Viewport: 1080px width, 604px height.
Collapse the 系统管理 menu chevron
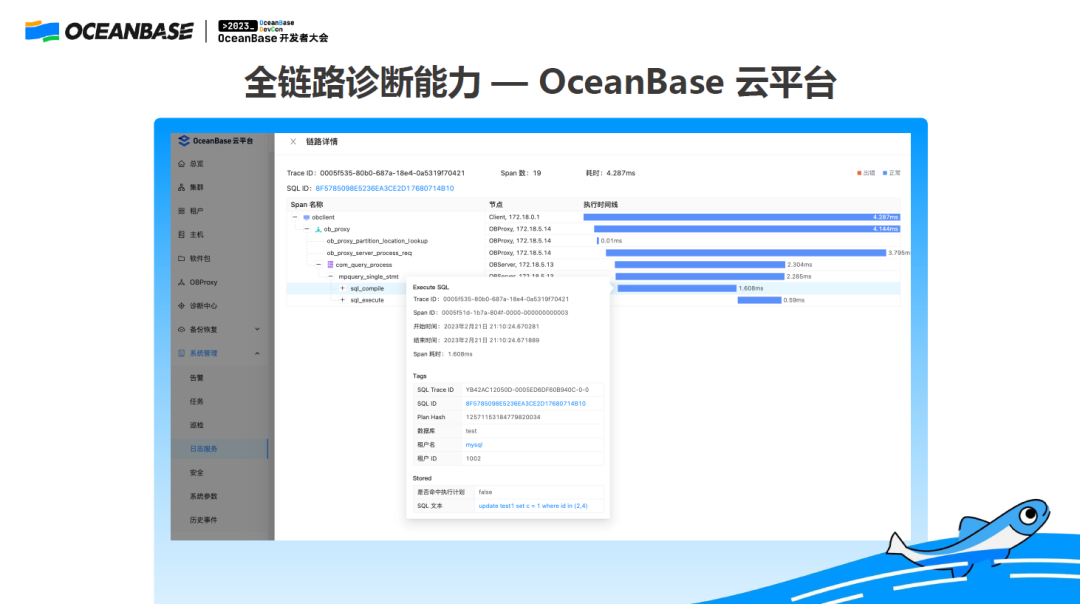tap(257, 353)
